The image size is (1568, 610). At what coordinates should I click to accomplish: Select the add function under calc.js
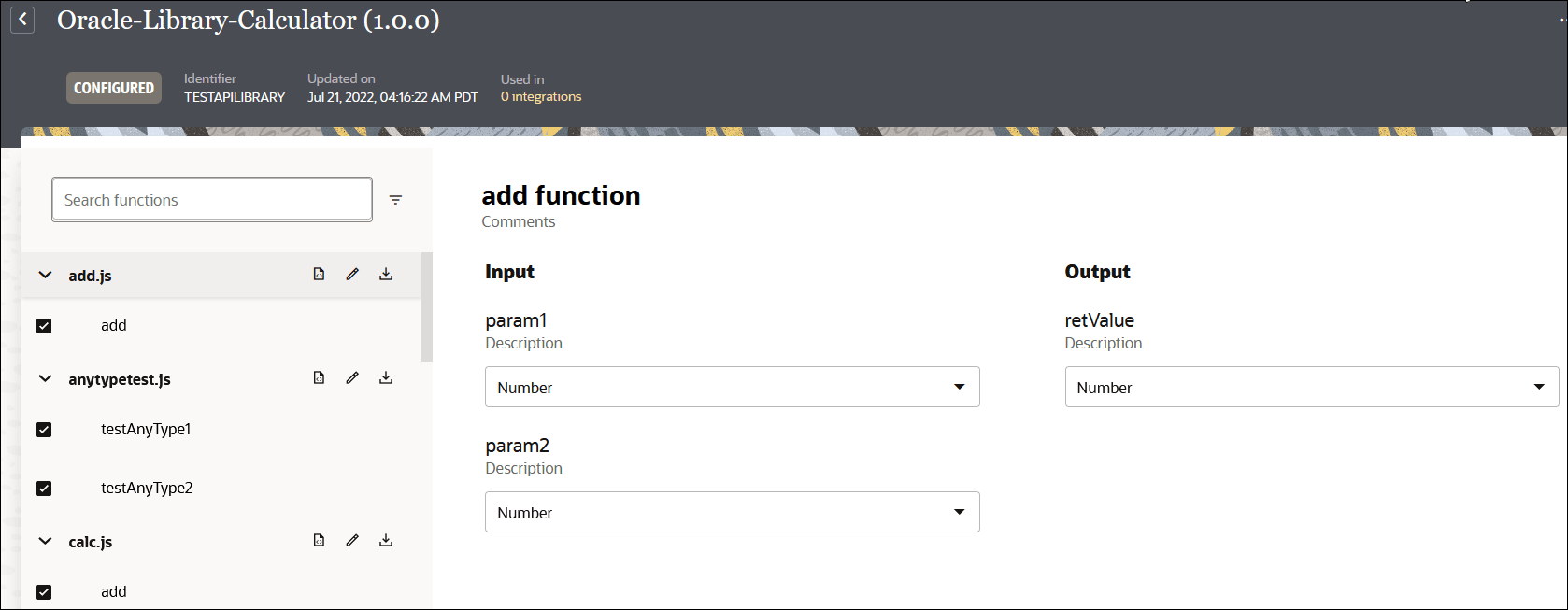pos(114,591)
